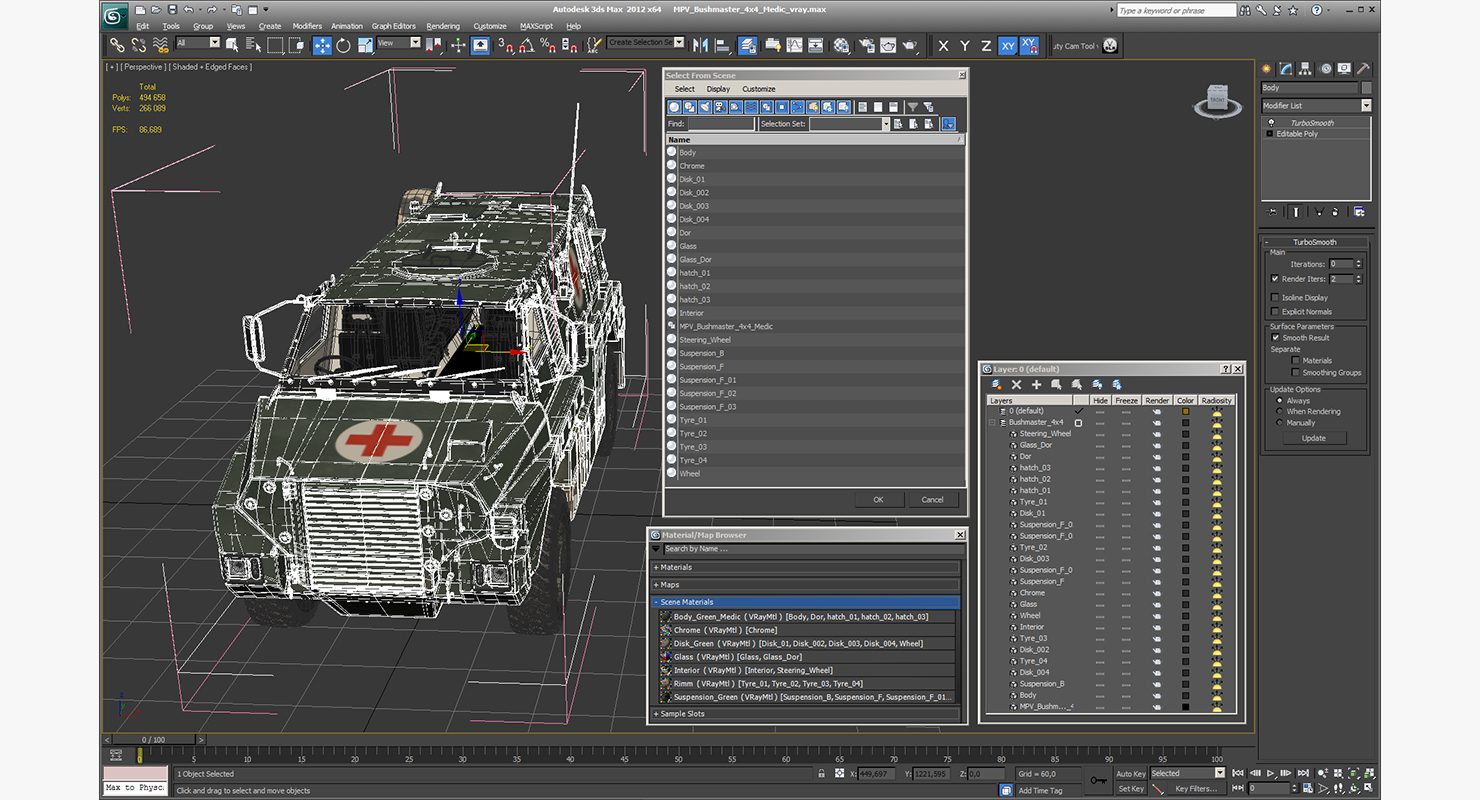Expand Maps group in Material Browser
The width and height of the screenshot is (1480, 800).
tap(656, 584)
